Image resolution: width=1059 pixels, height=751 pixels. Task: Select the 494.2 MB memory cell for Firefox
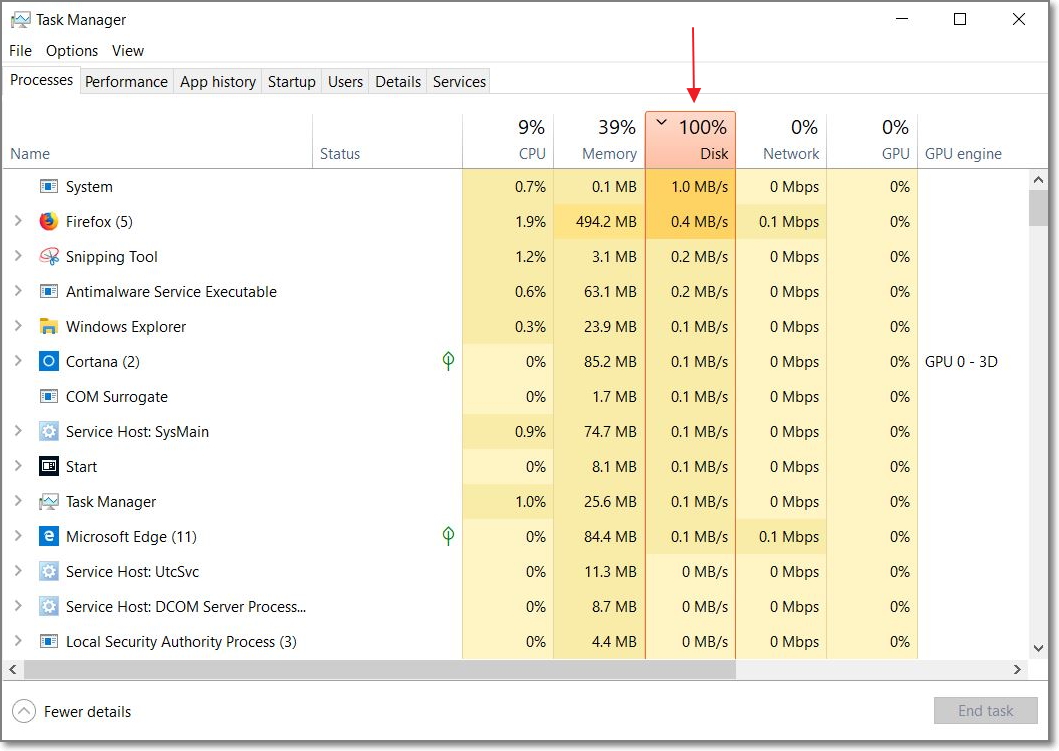599,222
